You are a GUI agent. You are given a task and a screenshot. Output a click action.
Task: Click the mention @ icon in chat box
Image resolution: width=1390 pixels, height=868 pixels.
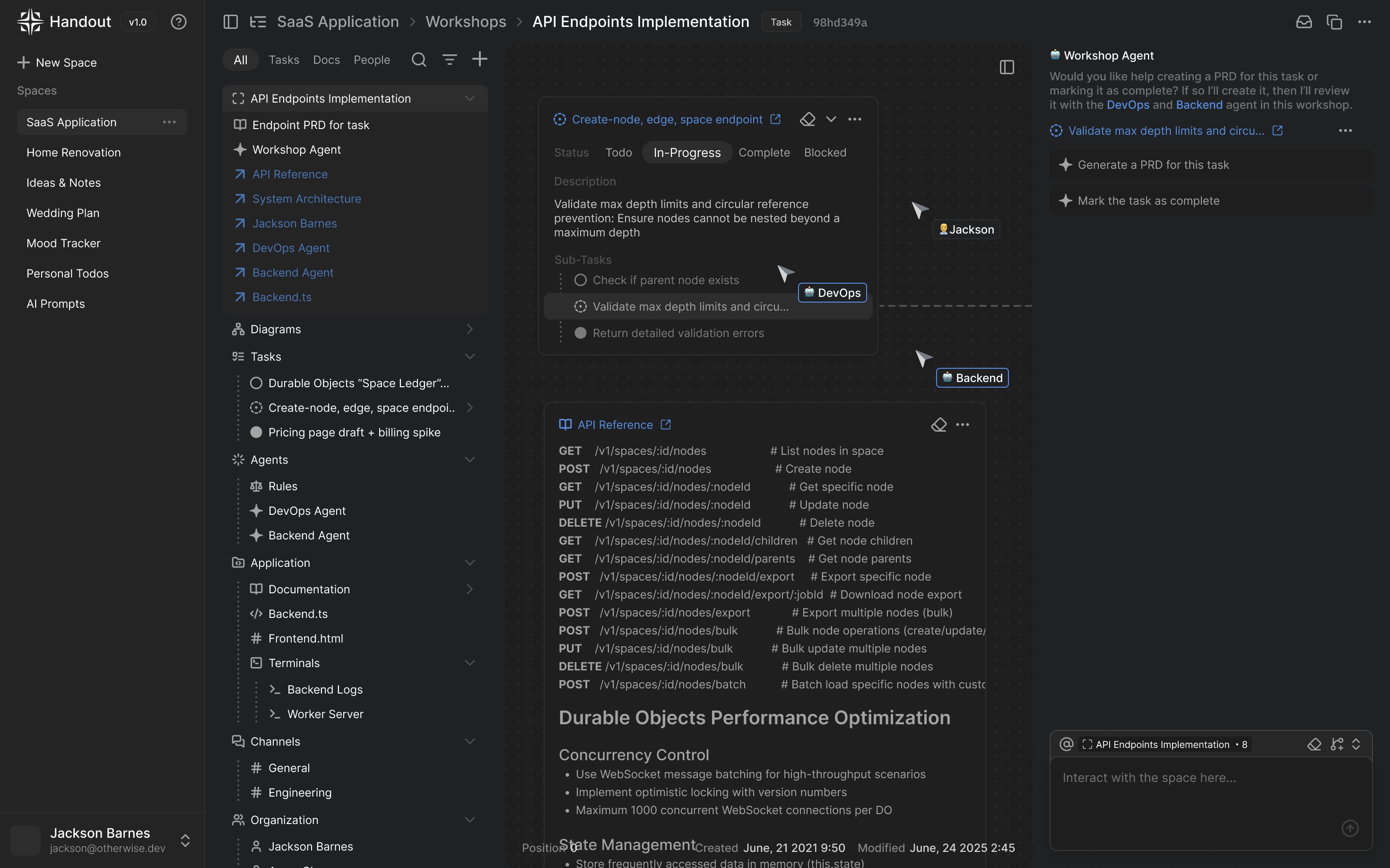[x=1066, y=744]
